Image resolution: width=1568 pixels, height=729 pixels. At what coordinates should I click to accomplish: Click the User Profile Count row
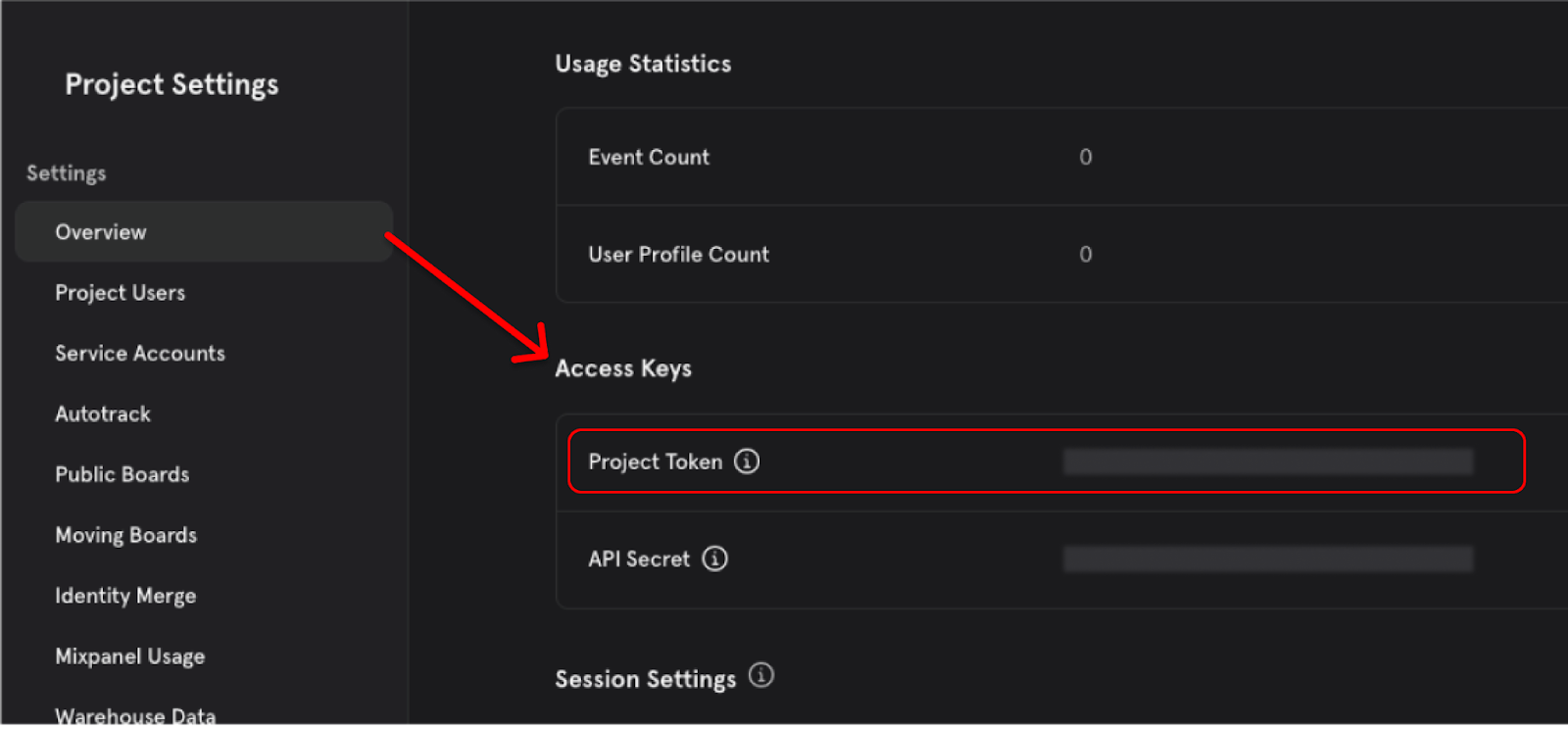[x=1062, y=255]
